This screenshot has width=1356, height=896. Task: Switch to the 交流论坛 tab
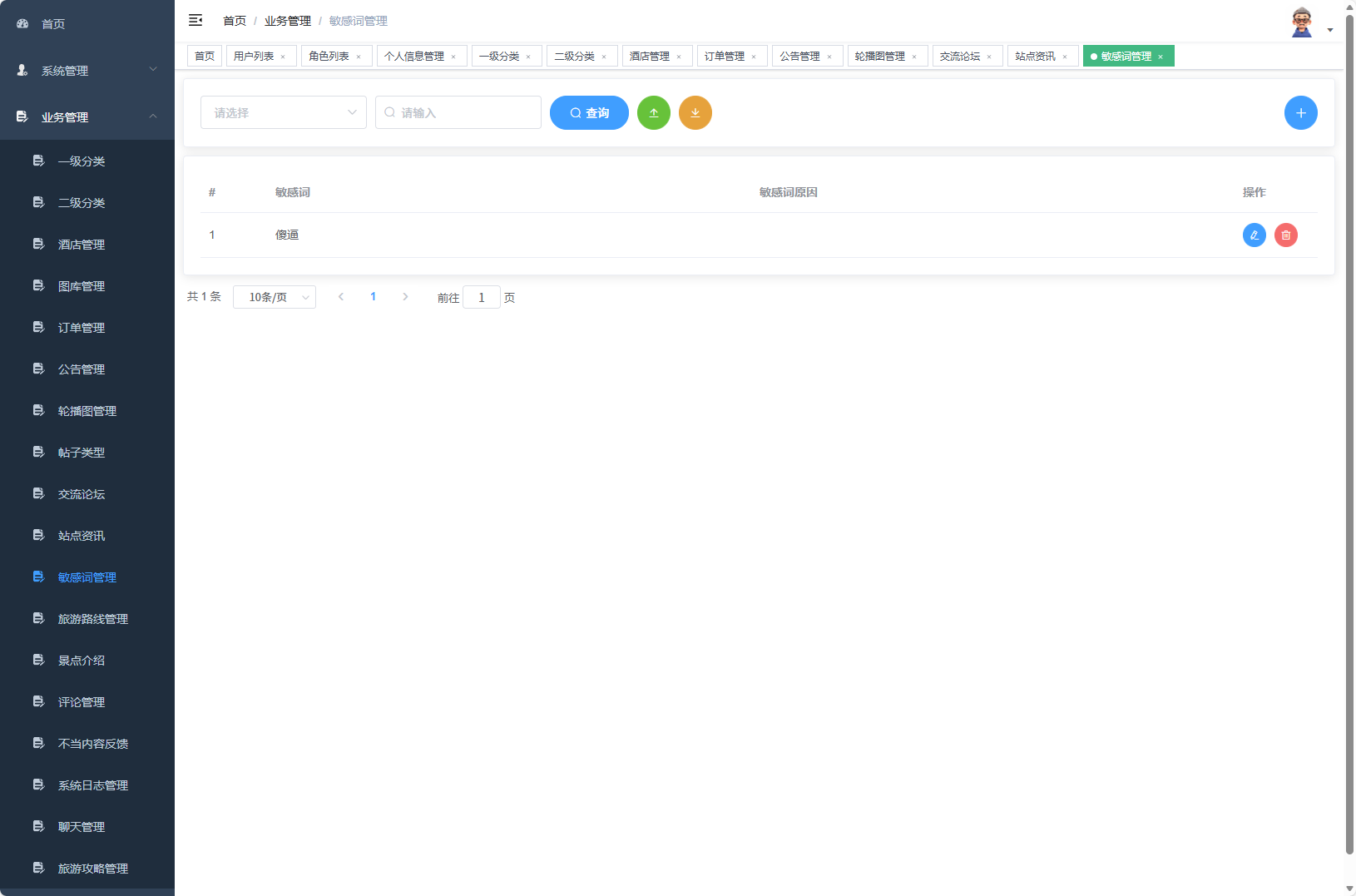pyautogui.click(x=960, y=55)
